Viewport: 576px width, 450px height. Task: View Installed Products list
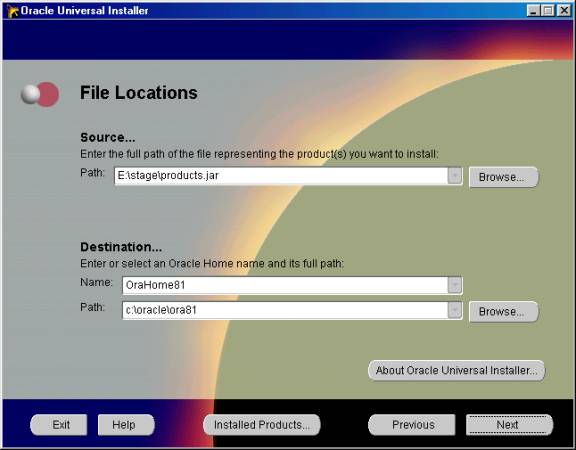262,425
